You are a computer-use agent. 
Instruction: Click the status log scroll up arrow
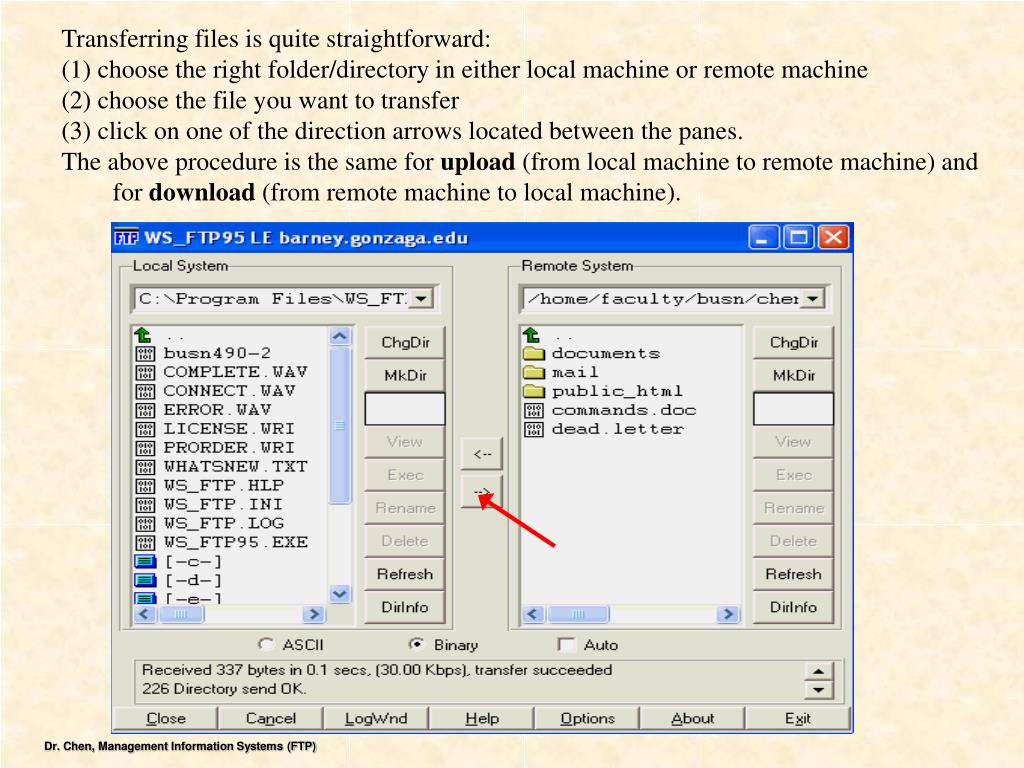tap(819, 671)
